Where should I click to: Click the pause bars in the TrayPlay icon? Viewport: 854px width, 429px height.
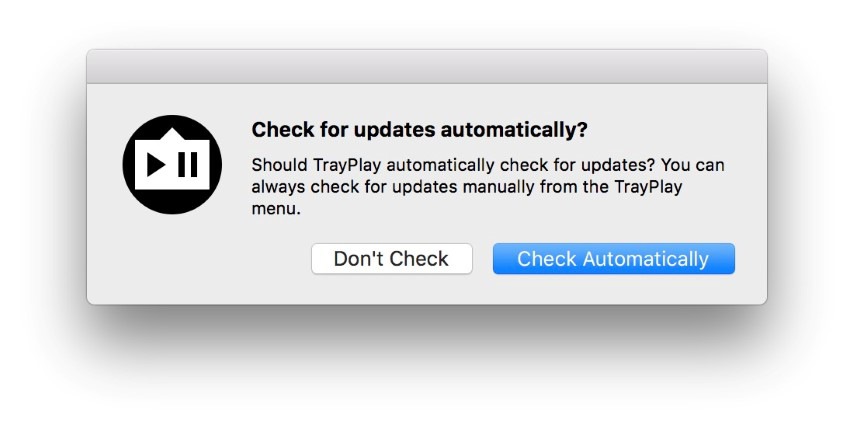[x=187, y=165]
